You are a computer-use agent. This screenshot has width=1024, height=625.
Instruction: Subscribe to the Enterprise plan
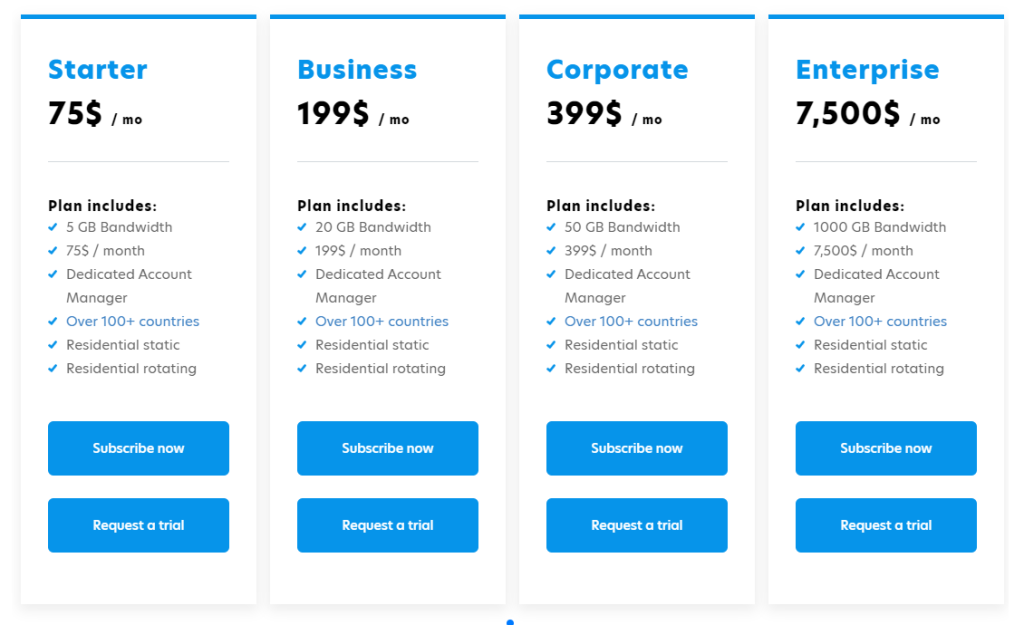pos(885,448)
